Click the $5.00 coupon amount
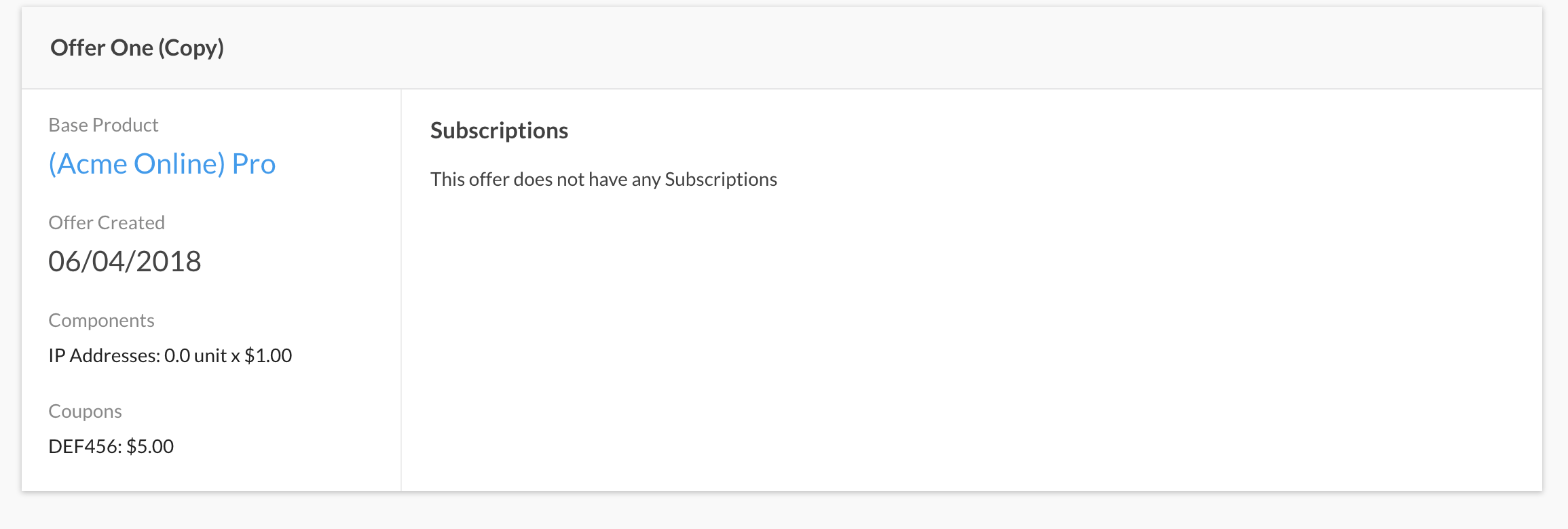1568x529 pixels. [x=150, y=447]
